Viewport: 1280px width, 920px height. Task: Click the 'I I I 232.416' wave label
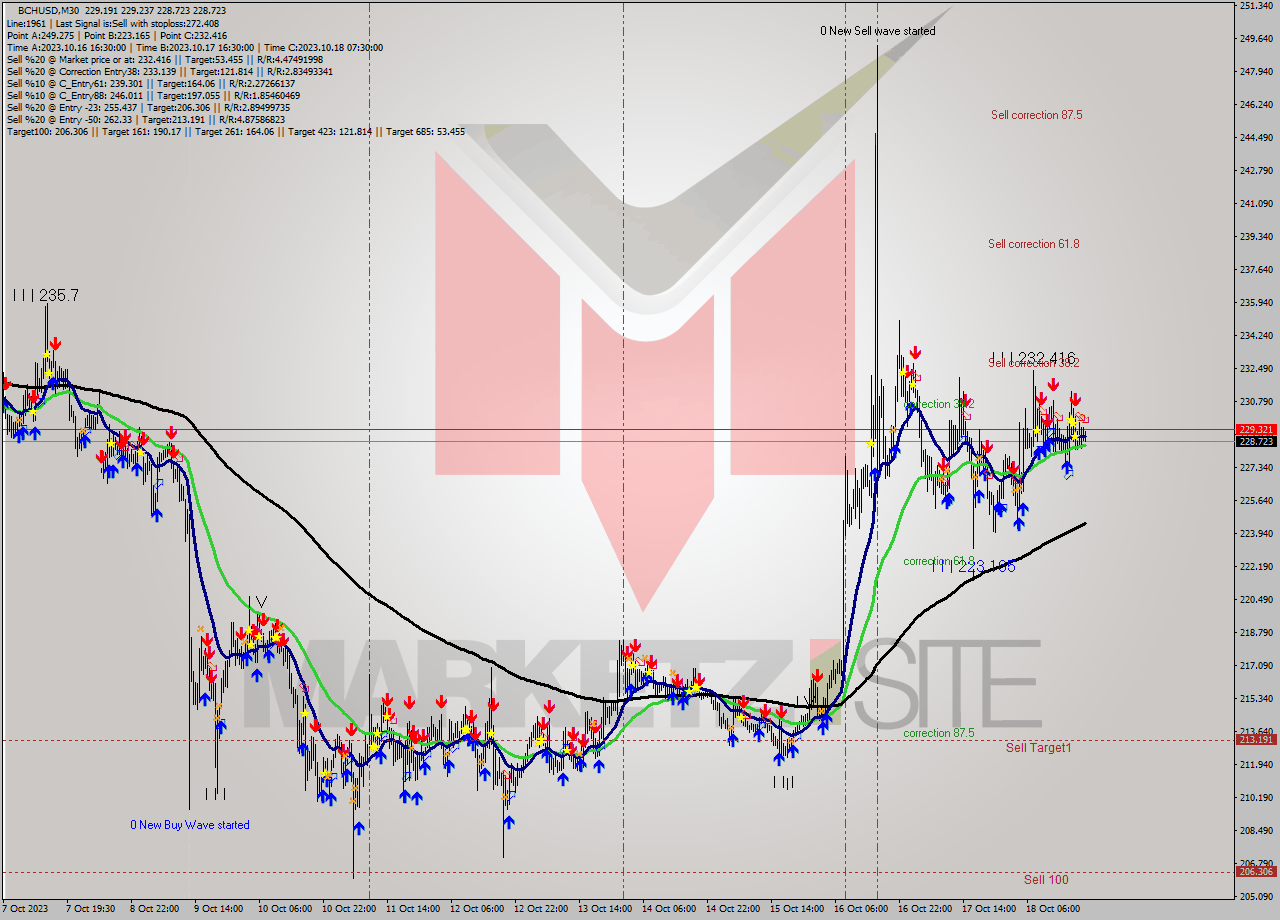(1032, 357)
